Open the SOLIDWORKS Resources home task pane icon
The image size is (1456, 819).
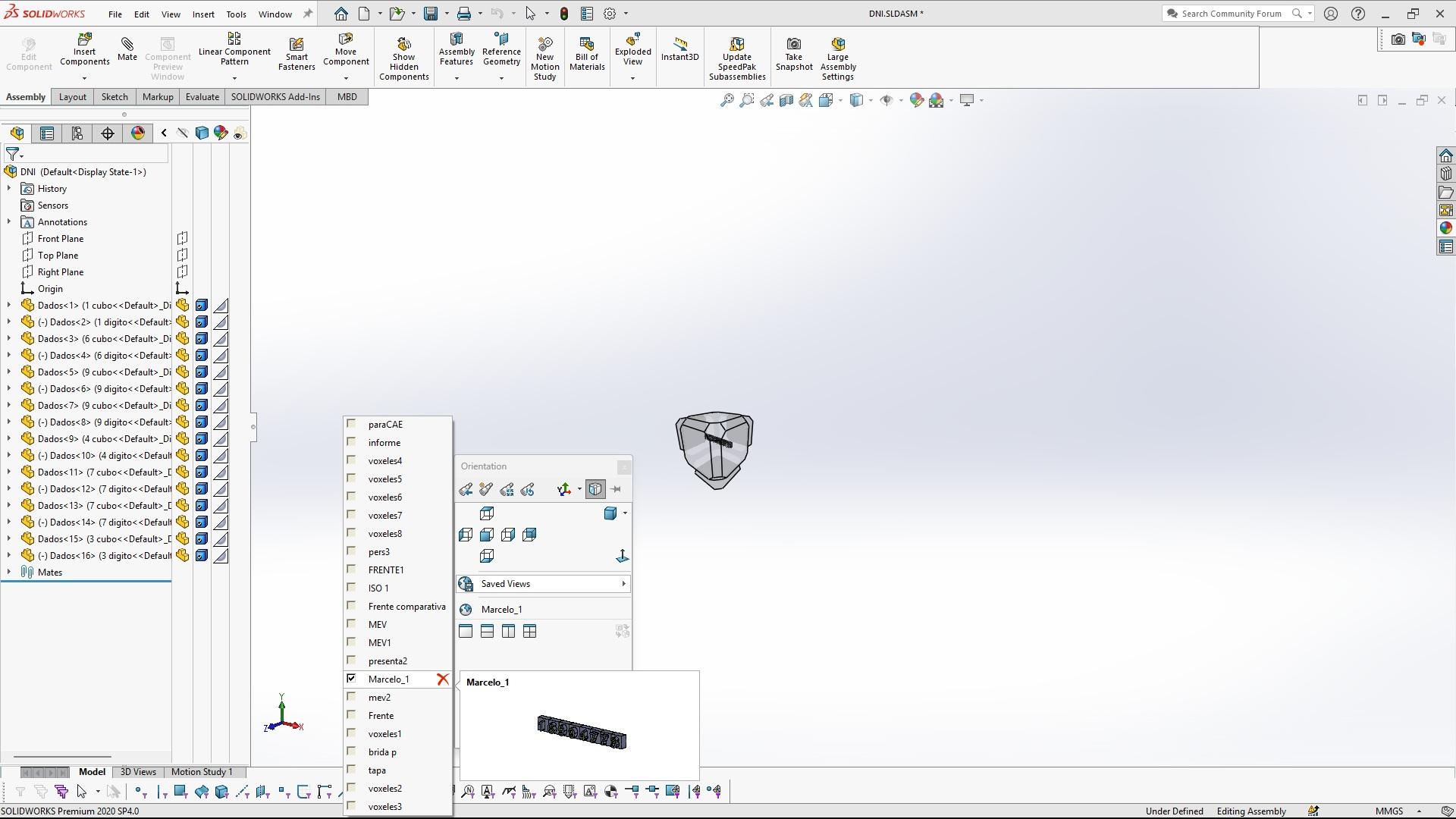[1445, 155]
